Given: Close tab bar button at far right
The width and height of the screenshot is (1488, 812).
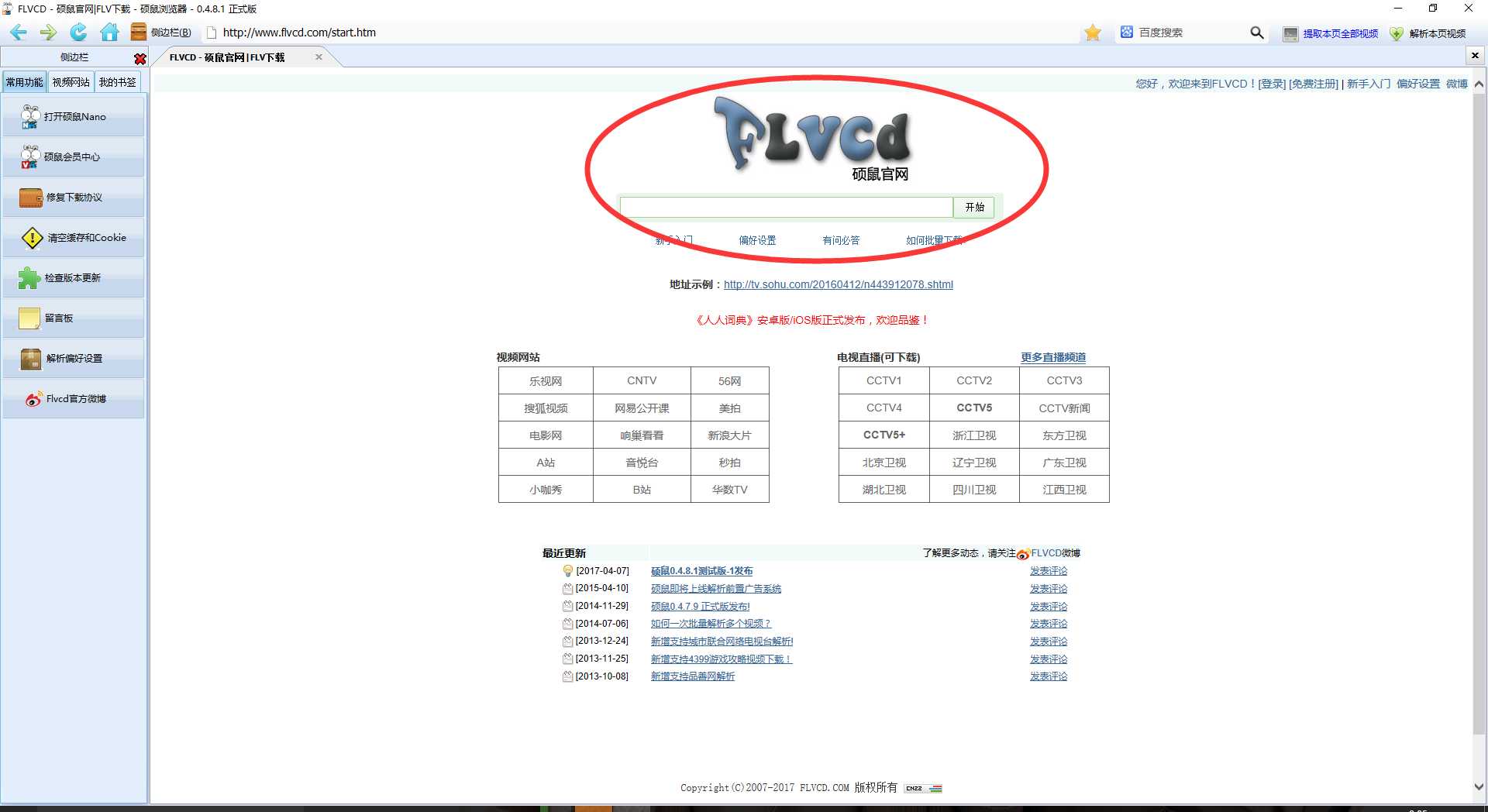Looking at the screenshot, I should [1475, 56].
